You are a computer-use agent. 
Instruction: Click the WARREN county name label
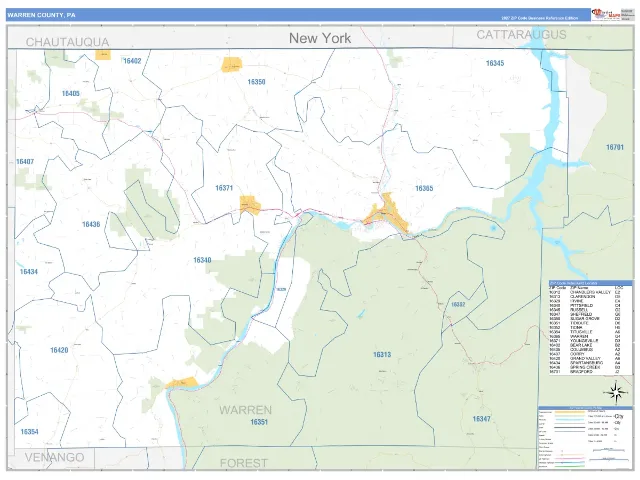point(245,410)
